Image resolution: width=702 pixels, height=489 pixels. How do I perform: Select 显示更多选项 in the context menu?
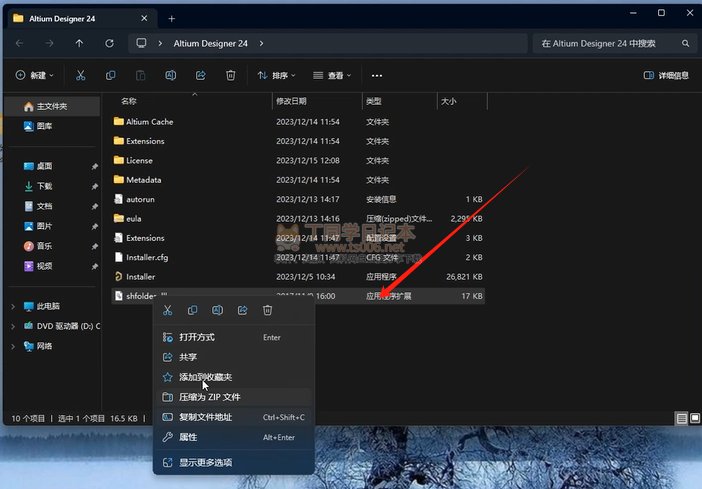tap(205, 462)
